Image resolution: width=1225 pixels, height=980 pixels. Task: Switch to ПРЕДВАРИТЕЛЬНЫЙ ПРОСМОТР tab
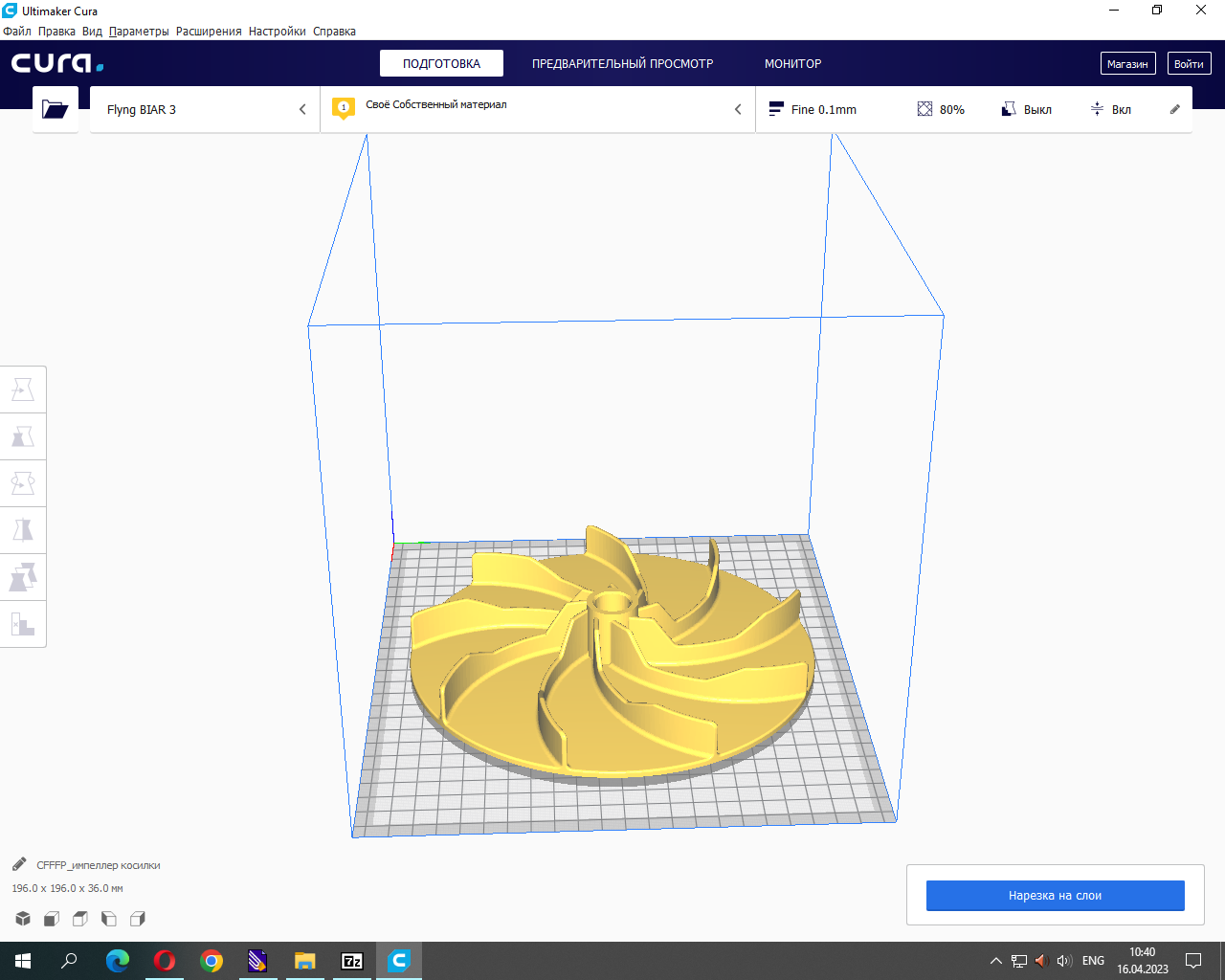tap(623, 63)
